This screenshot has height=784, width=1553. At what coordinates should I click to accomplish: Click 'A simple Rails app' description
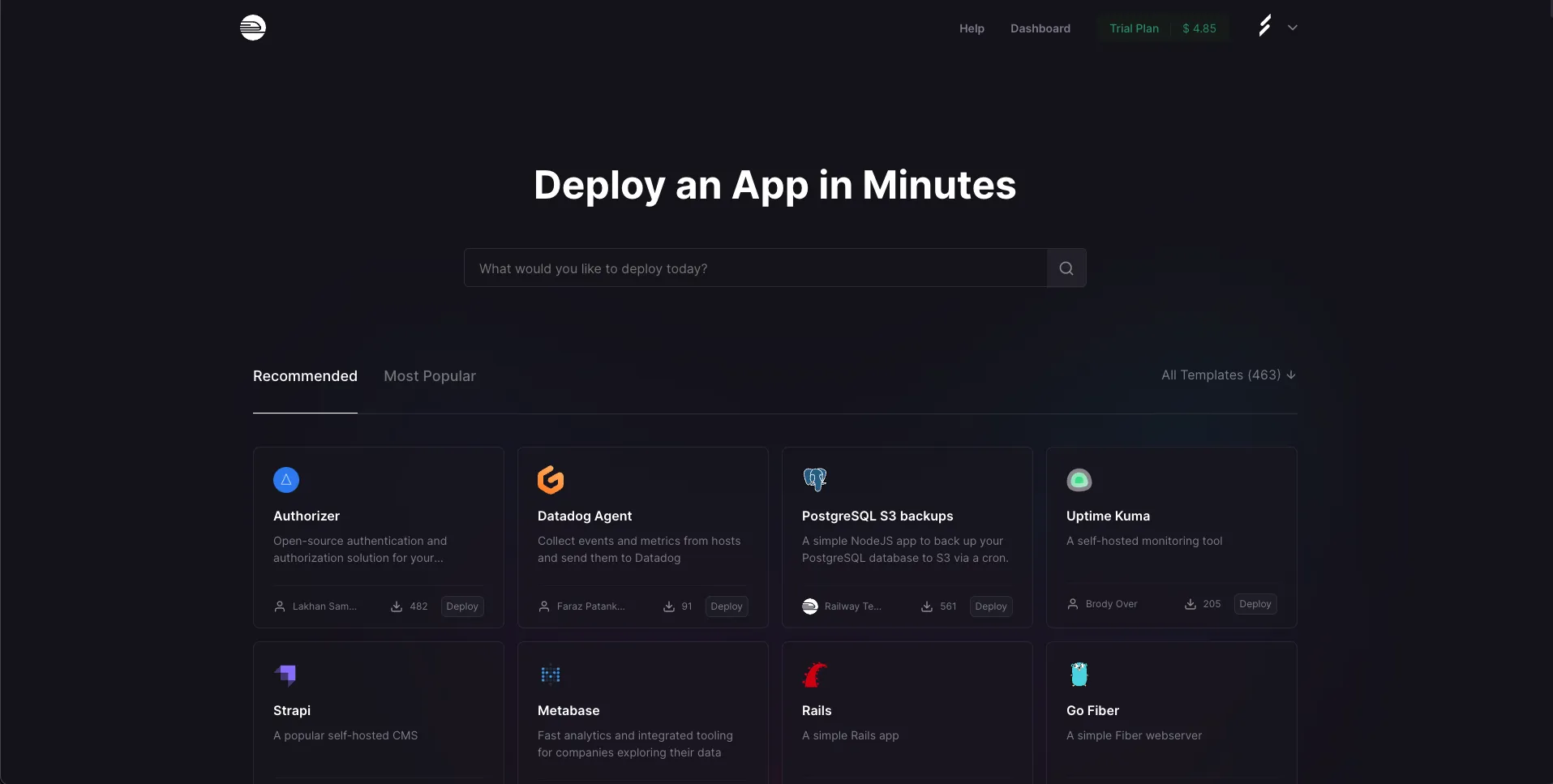point(850,736)
